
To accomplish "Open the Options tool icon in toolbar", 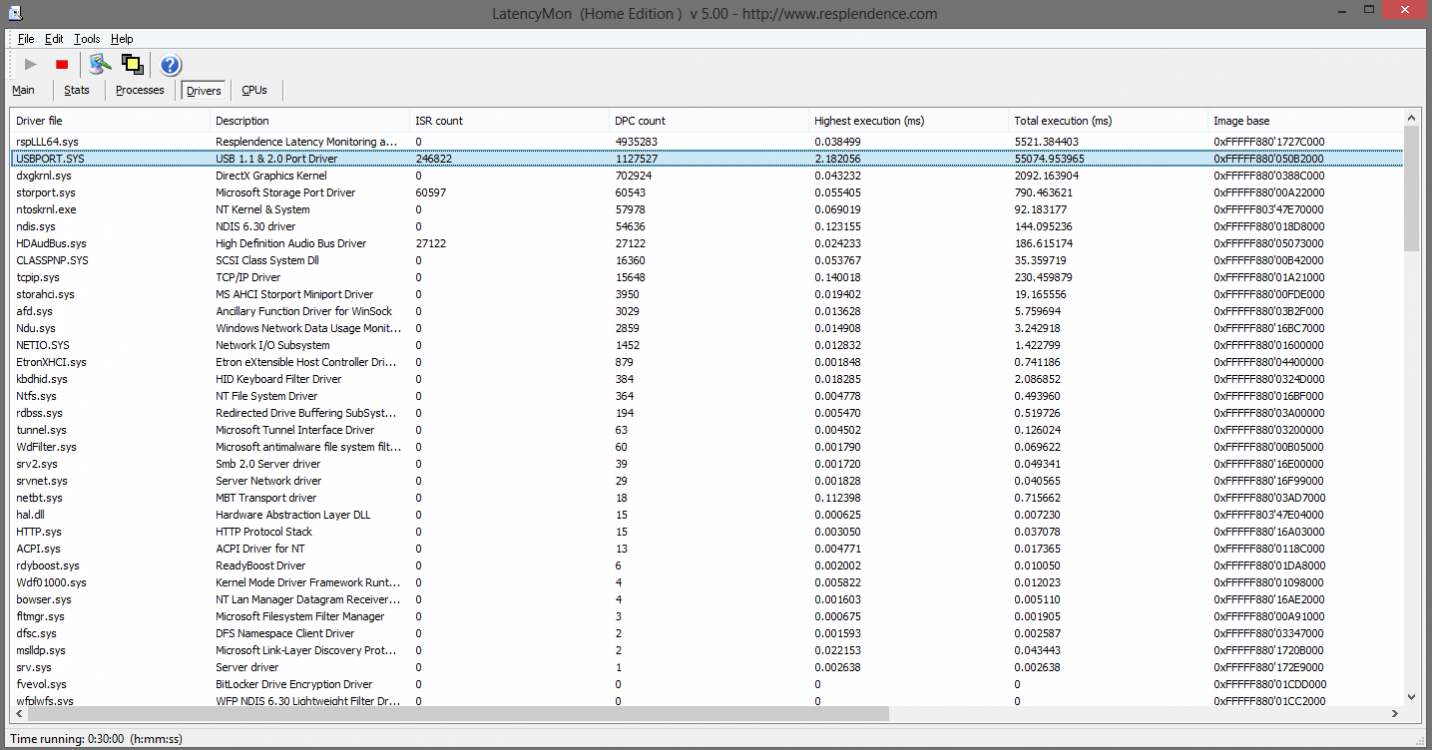I will point(99,65).
